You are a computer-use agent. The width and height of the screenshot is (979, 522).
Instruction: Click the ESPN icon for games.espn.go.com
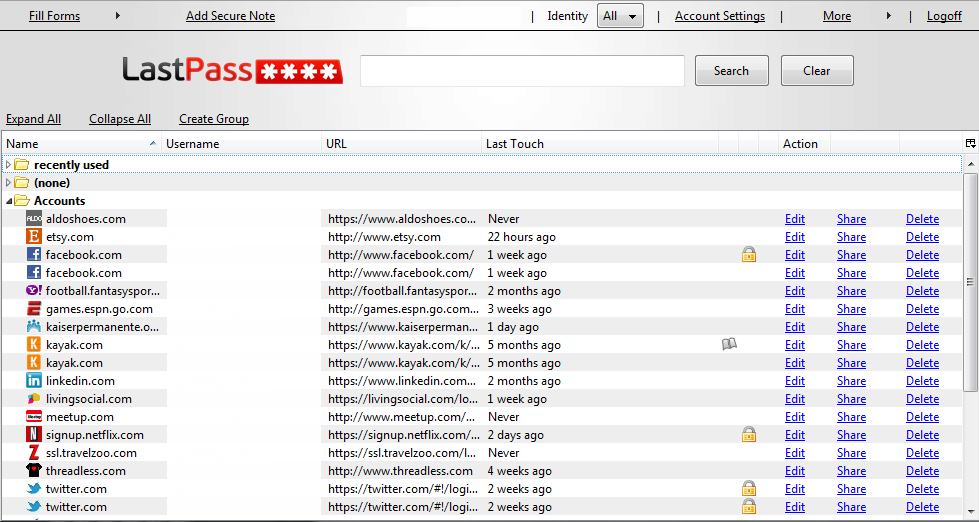coord(34,308)
